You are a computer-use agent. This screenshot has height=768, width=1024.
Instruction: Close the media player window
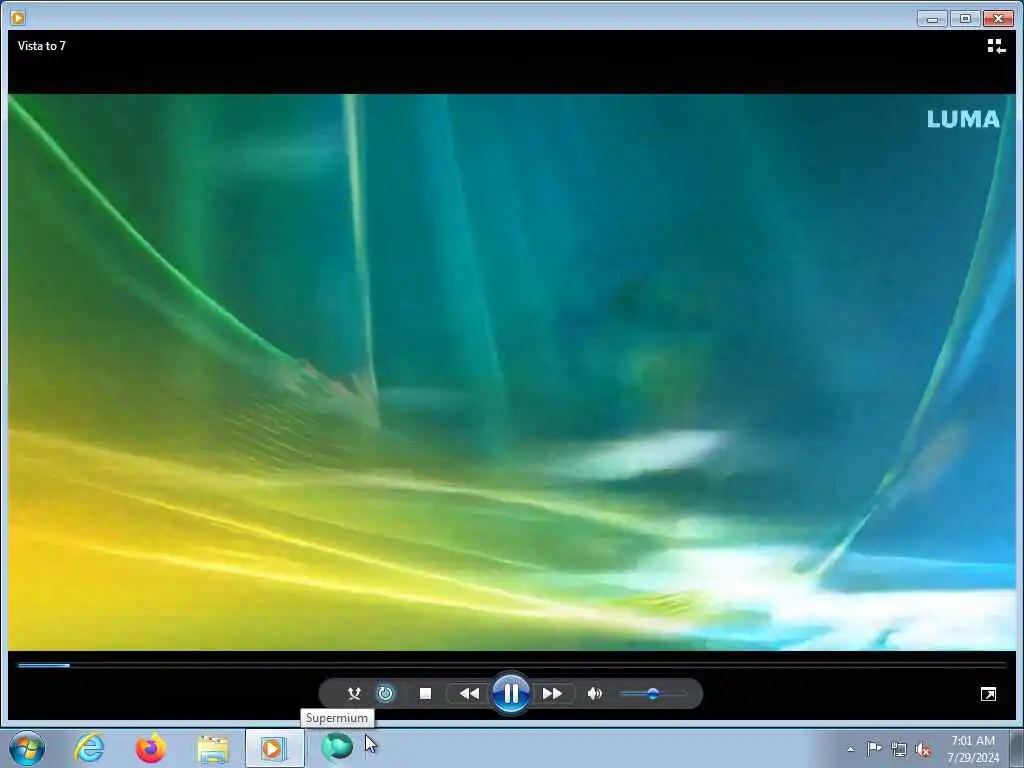coord(999,18)
